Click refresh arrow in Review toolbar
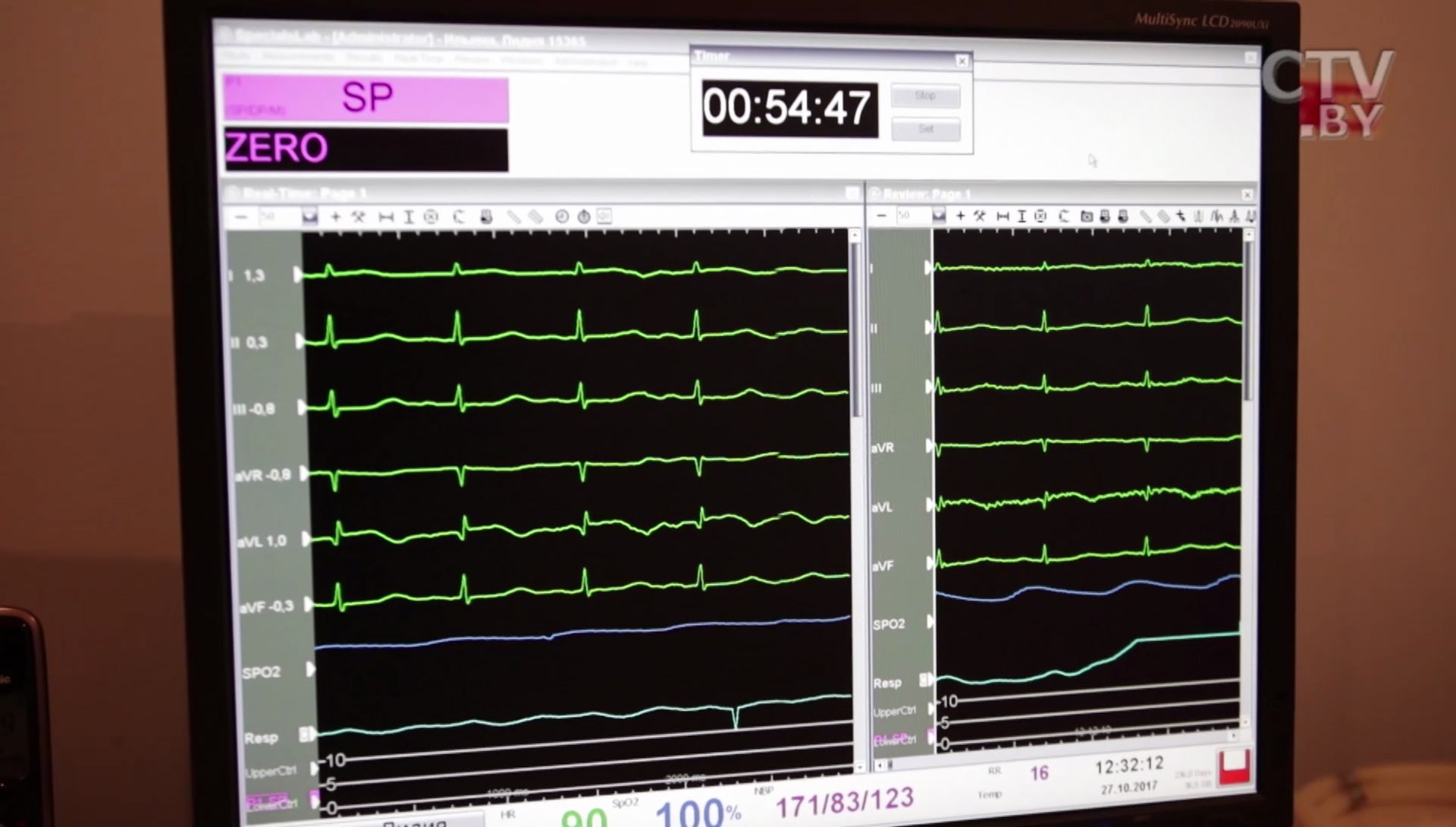This screenshot has height=827, width=1456. tap(1064, 216)
